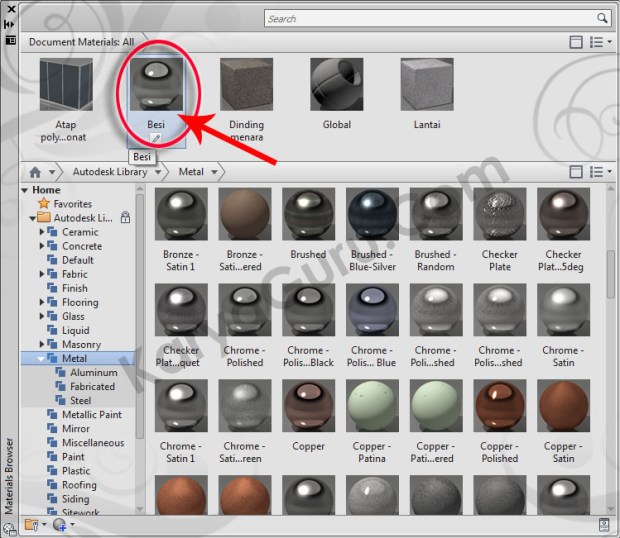Image resolution: width=620 pixels, height=538 pixels.
Task: Pick the Bronze - Satin 1 material swatch
Action: 181,214
